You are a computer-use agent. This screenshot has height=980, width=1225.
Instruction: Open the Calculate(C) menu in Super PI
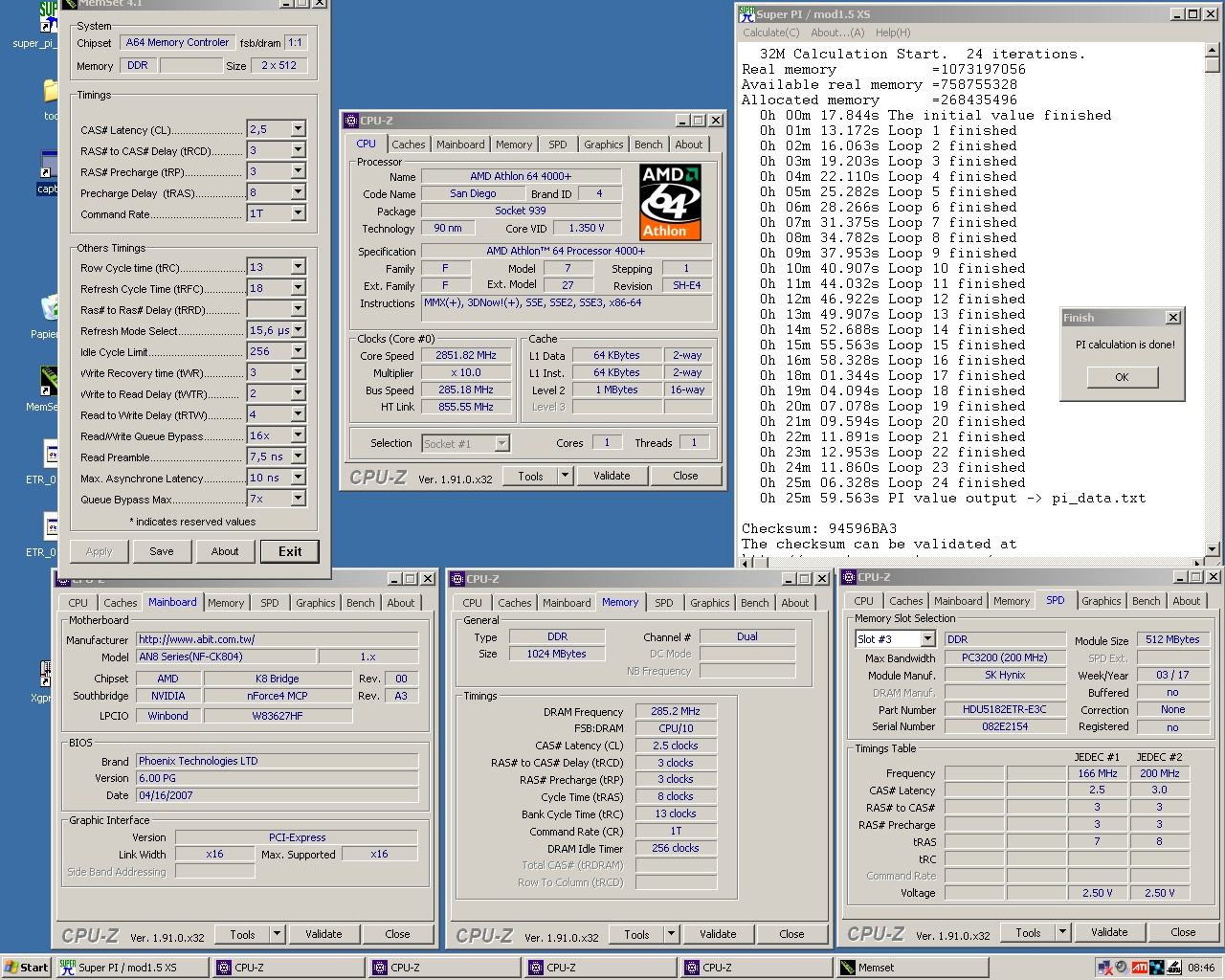coord(770,33)
